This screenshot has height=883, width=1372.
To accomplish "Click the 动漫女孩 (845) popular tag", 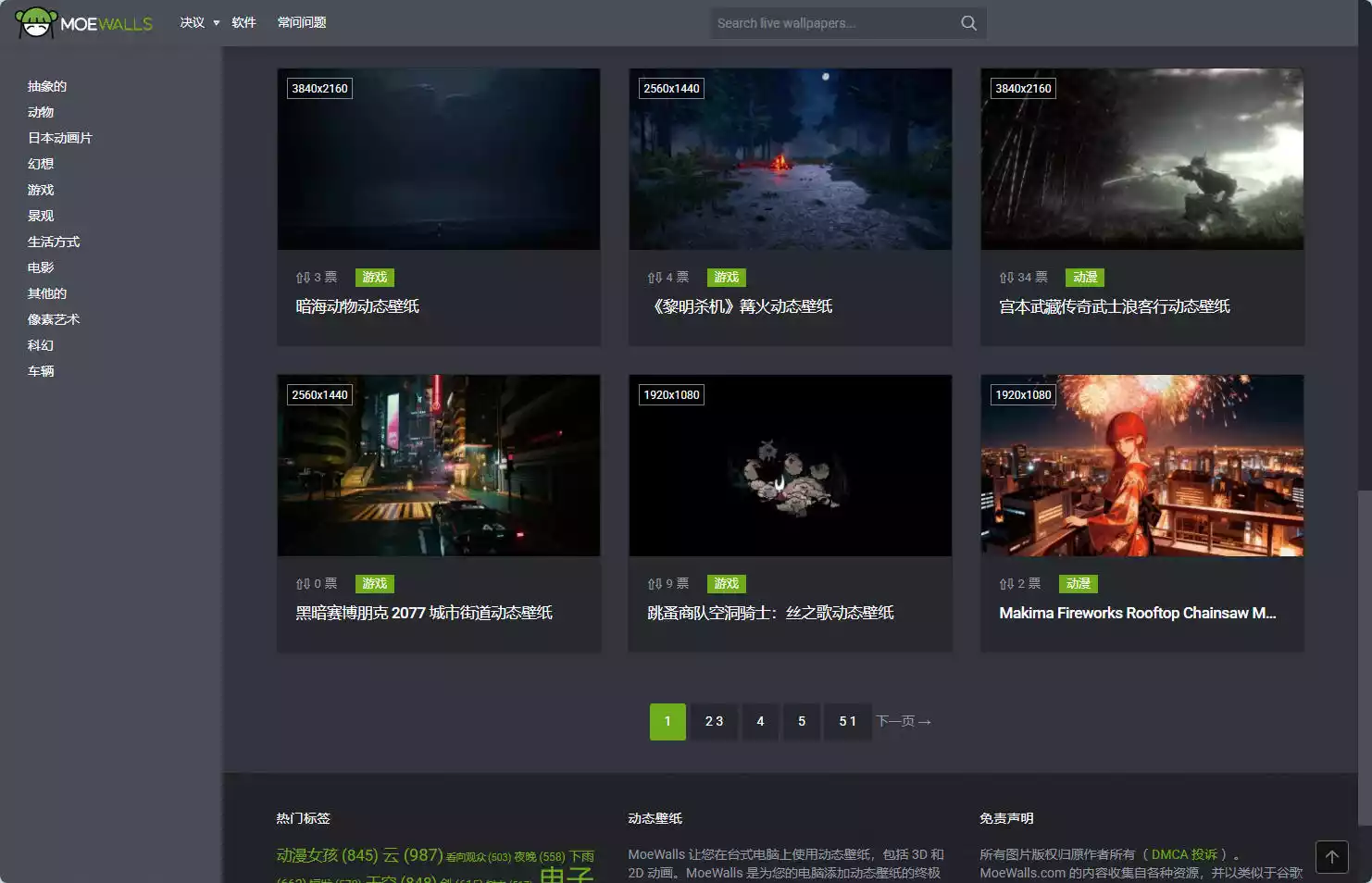I will pyautogui.click(x=327, y=855).
